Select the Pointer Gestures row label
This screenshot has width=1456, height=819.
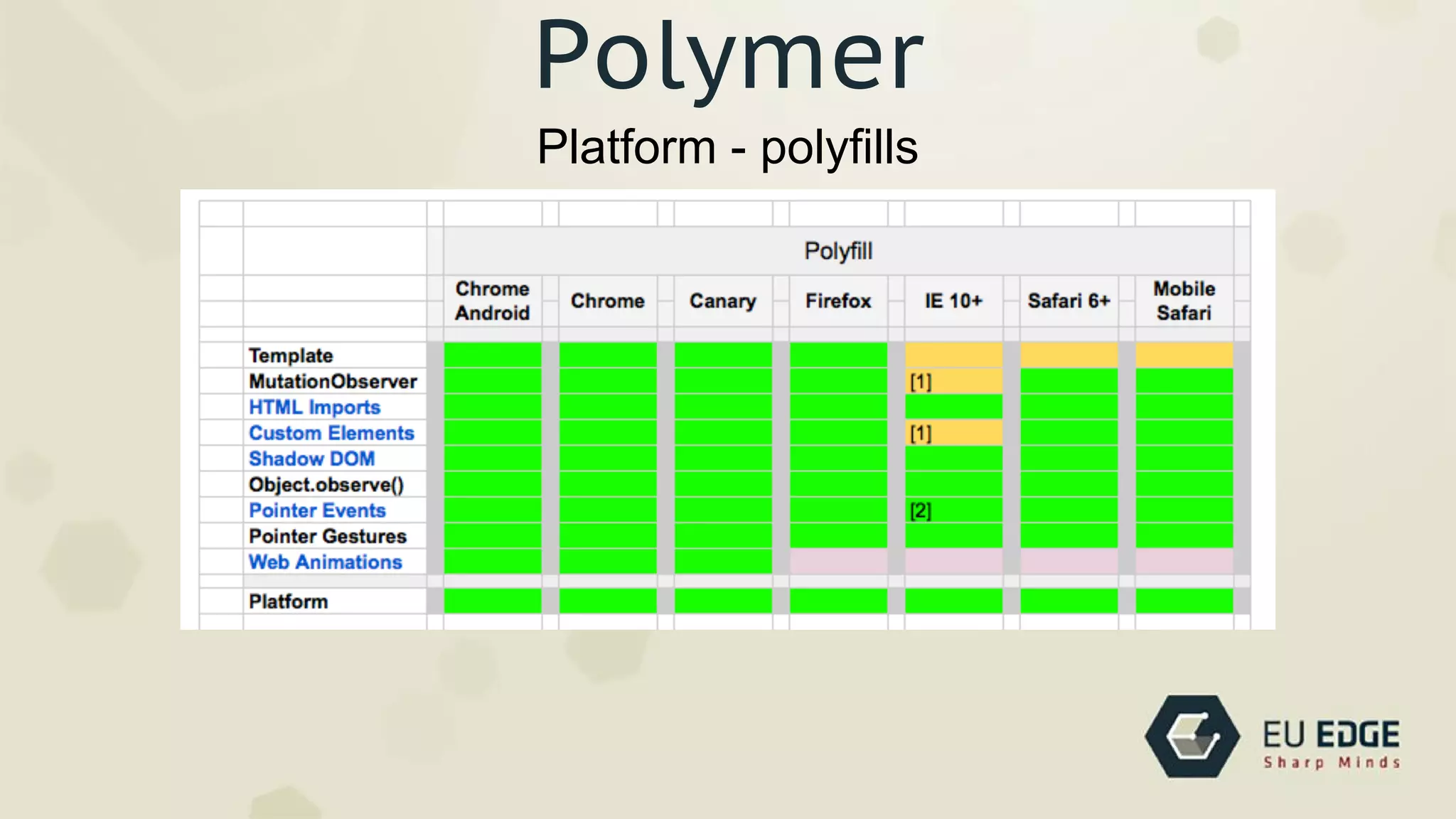[328, 536]
